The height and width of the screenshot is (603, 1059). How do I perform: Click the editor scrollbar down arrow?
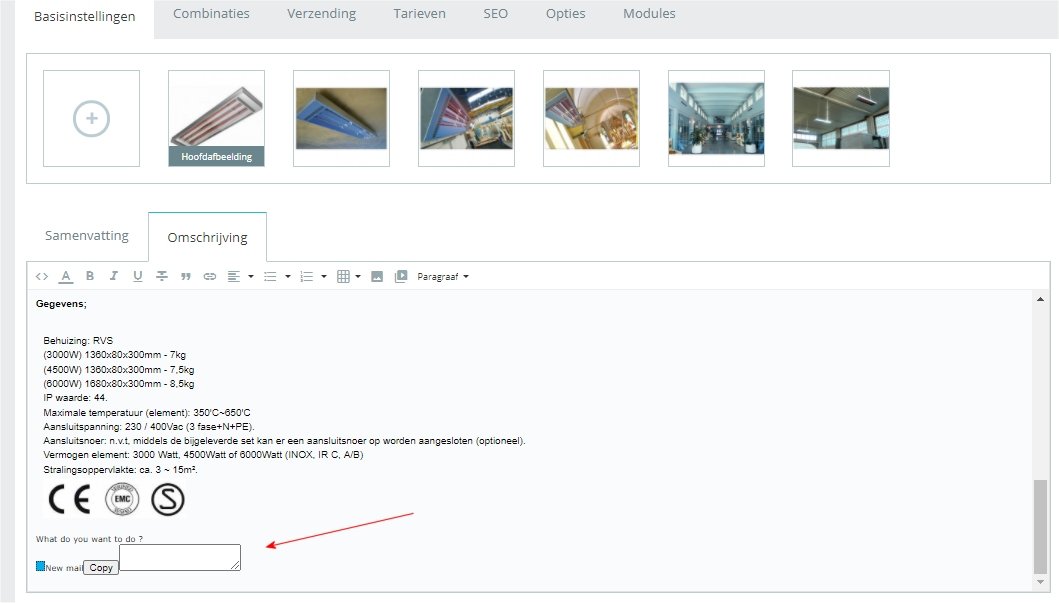[x=1040, y=582]
